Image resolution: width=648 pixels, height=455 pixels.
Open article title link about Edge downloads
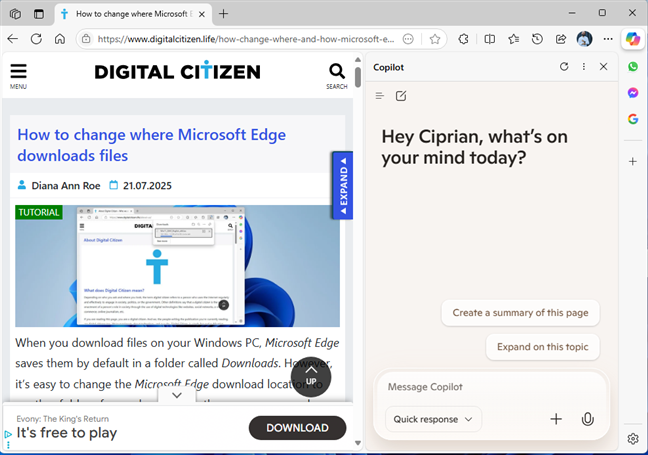click(x=151, y=145)
